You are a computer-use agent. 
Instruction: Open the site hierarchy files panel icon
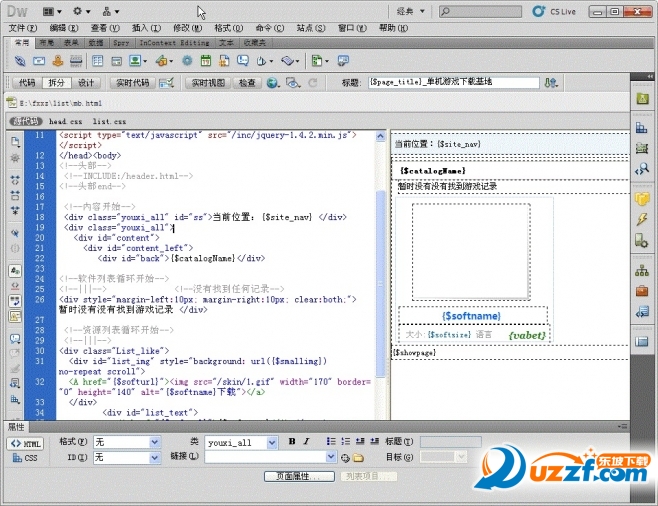pyautogui.click(x=642, y=271)
